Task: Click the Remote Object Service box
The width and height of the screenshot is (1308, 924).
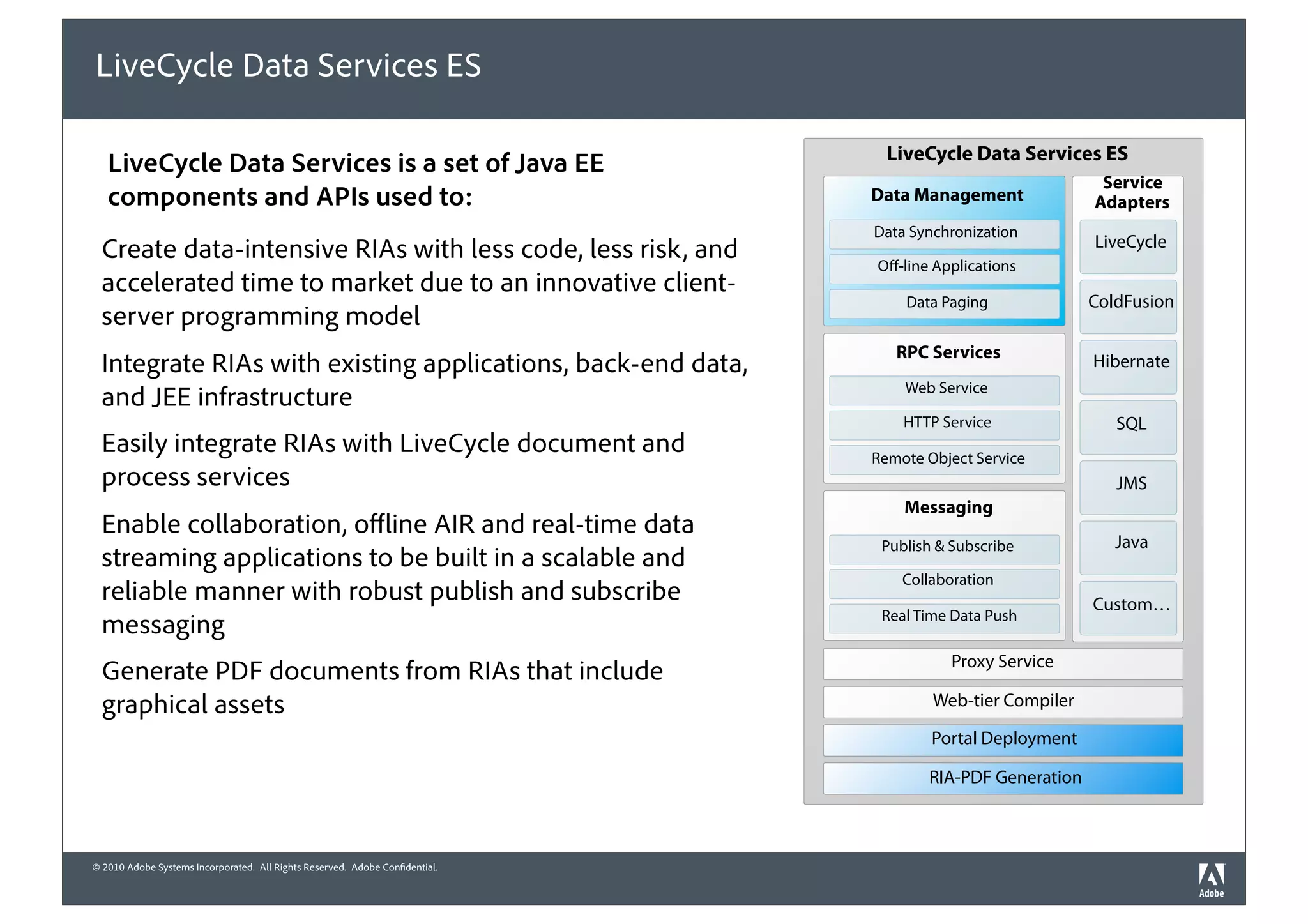Action: 944,459
